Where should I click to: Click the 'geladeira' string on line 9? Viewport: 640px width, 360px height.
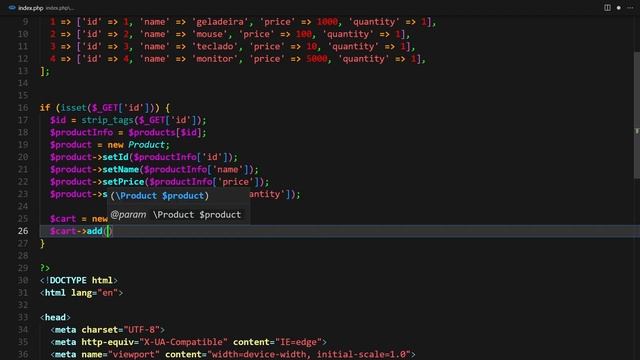(x=220, y=22)
